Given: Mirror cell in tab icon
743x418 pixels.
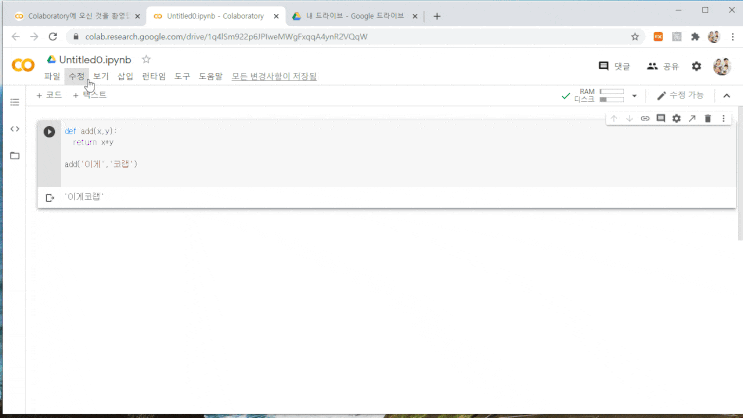Looking at the screenshot, I should pos(692,118).
